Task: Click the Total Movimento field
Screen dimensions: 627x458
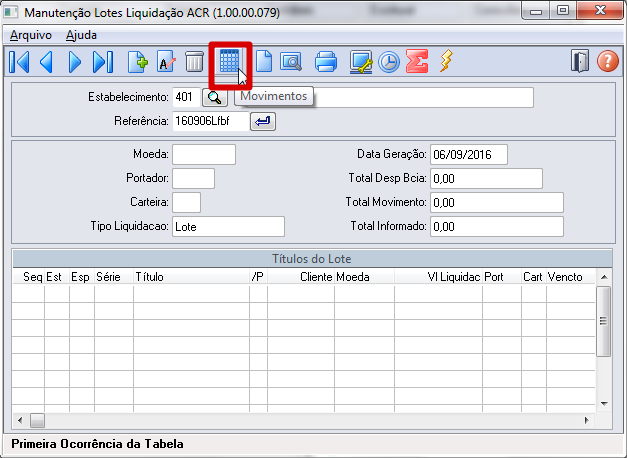Action: (497, 202)
